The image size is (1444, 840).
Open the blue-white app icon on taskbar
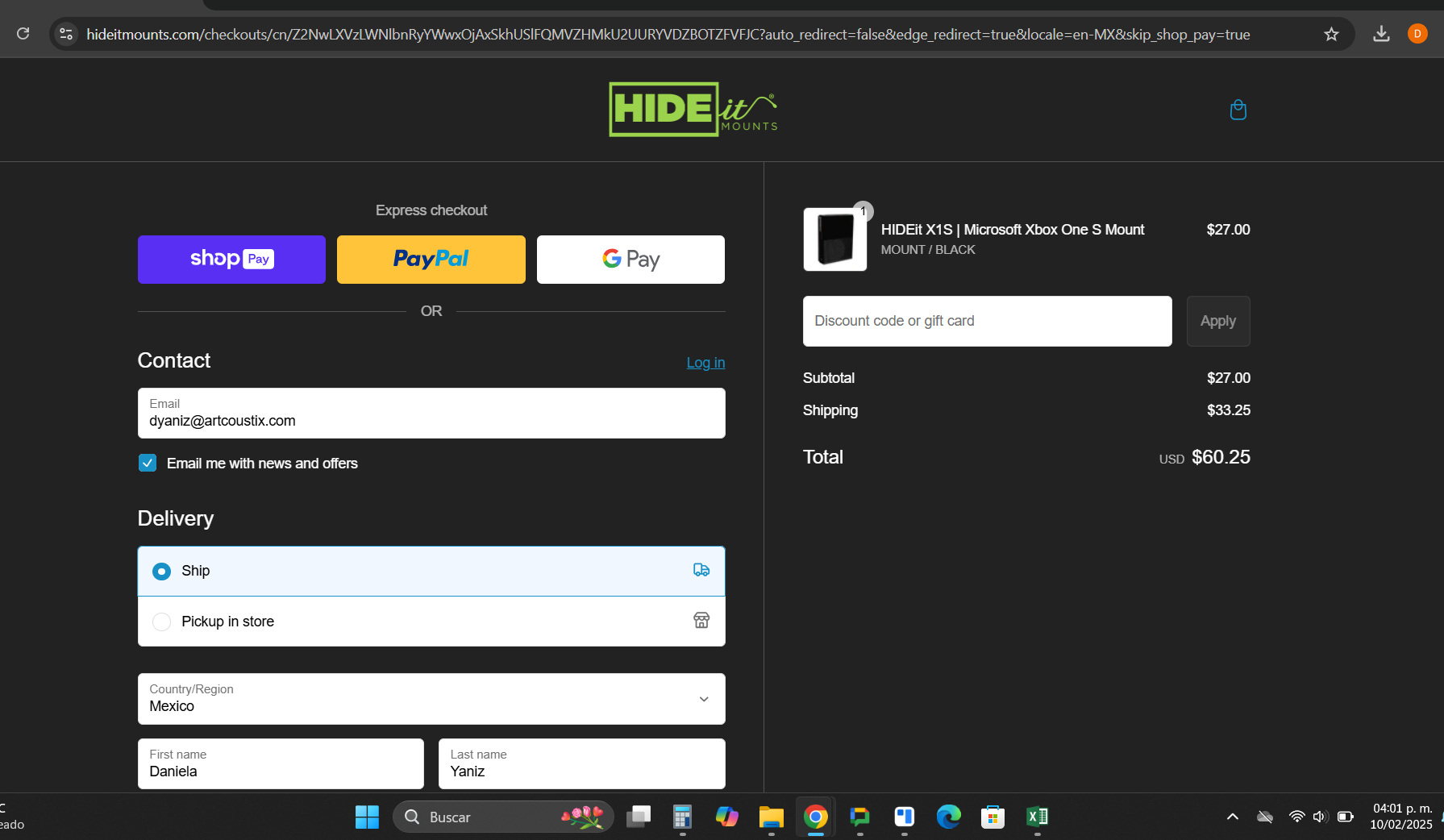click(904, 817)
